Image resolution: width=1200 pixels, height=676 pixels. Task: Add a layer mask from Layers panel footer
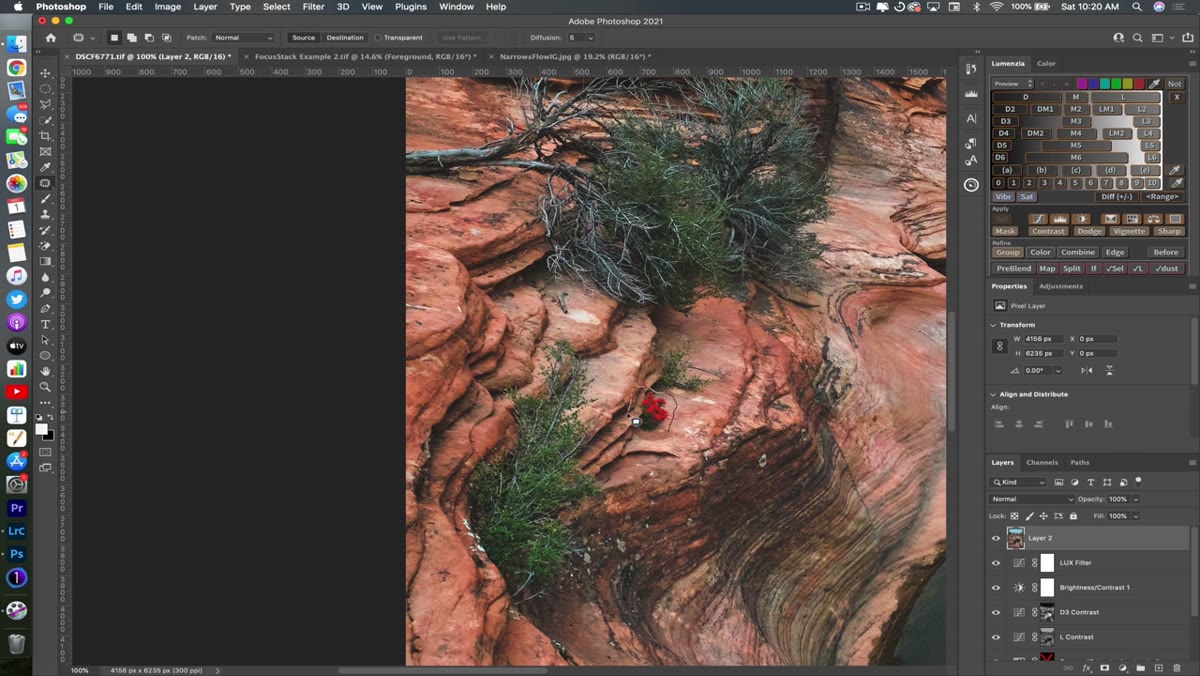pyautogui.click(x=1104, y=667)
